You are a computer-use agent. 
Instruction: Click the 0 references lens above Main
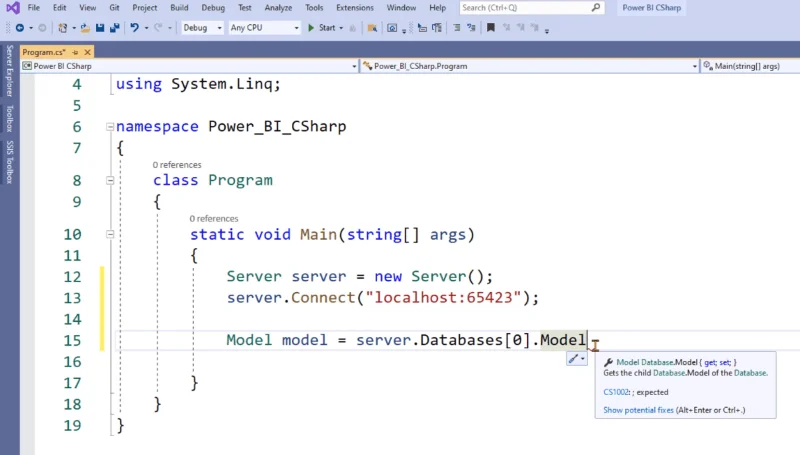pyautogui.click(x=214, y=219)
